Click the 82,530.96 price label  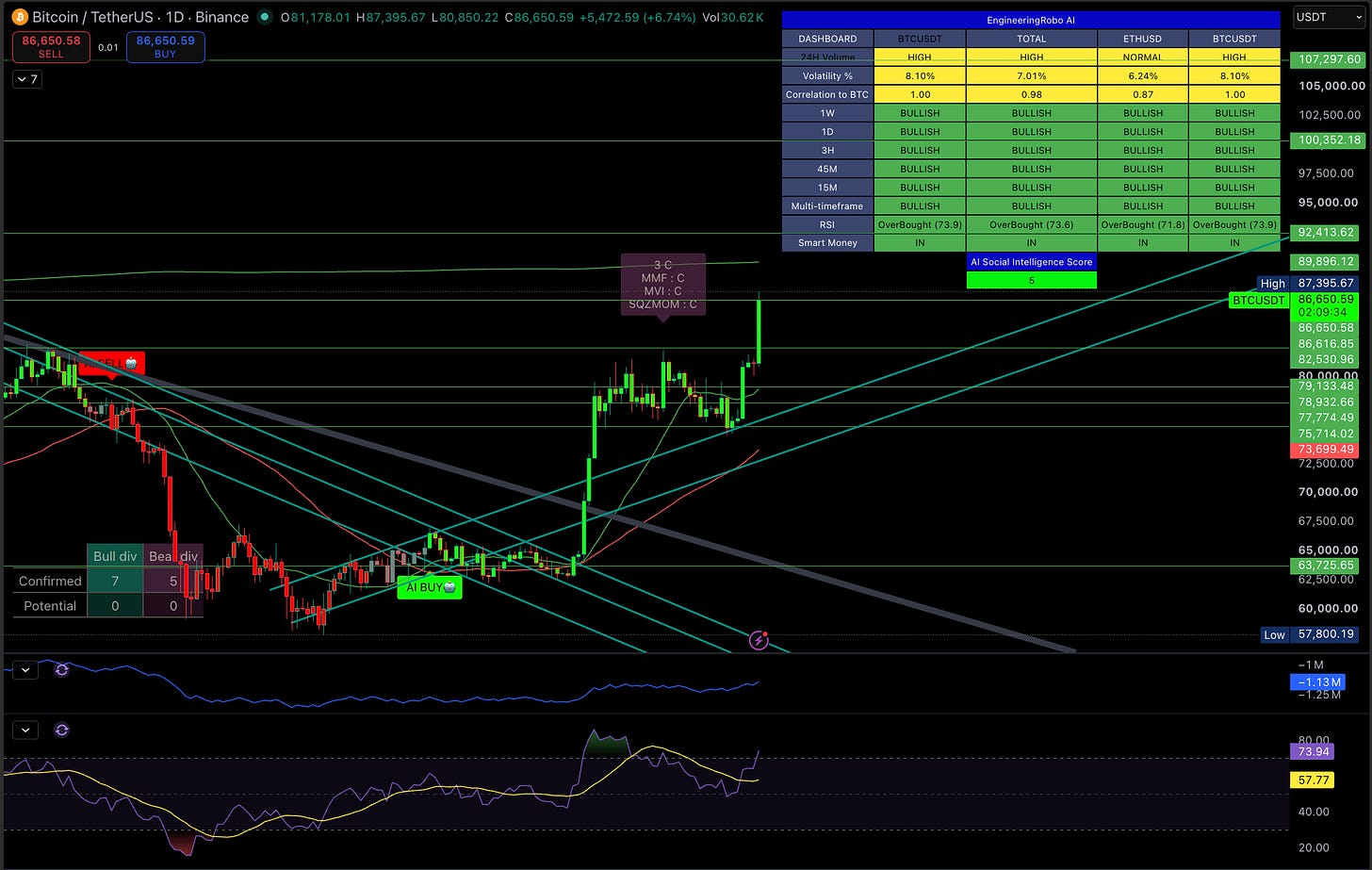[x=1326, y=359]
